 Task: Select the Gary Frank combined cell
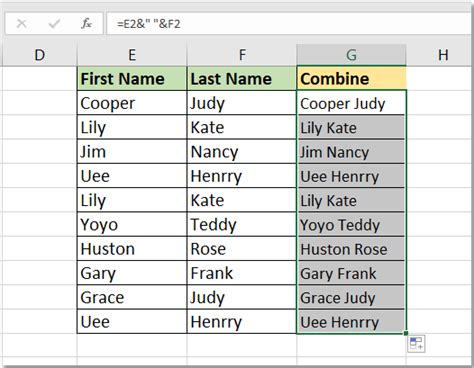click(x=351, y=273)
